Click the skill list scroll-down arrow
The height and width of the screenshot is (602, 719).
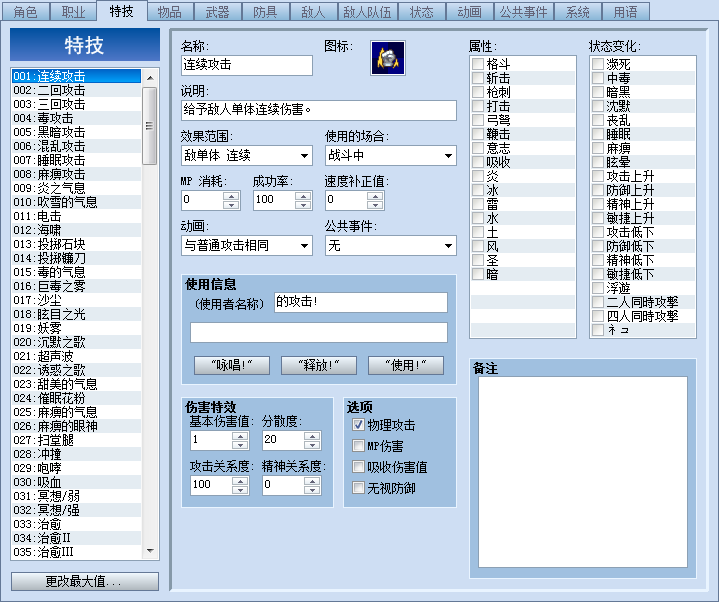coord(149,551)
